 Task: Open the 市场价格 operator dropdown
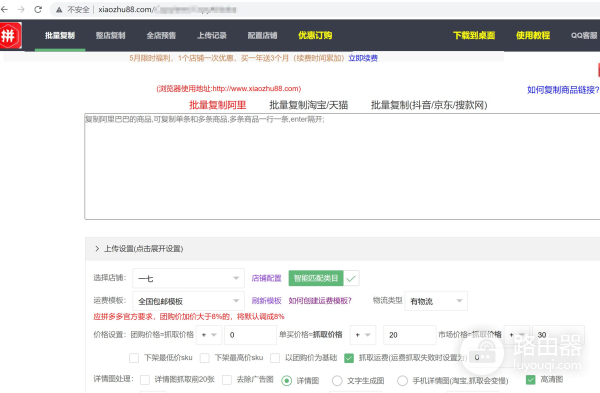point(517,335)
